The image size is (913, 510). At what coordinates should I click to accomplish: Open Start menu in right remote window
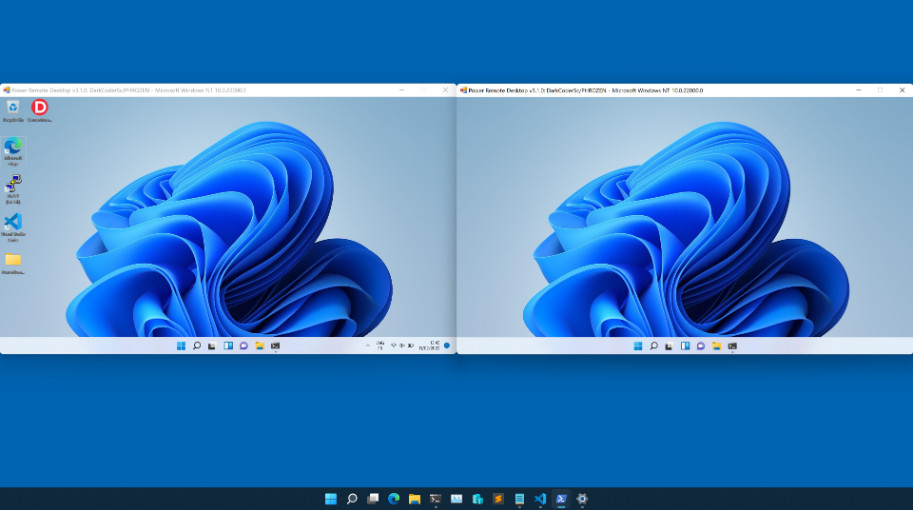click(x=638, y=346)
